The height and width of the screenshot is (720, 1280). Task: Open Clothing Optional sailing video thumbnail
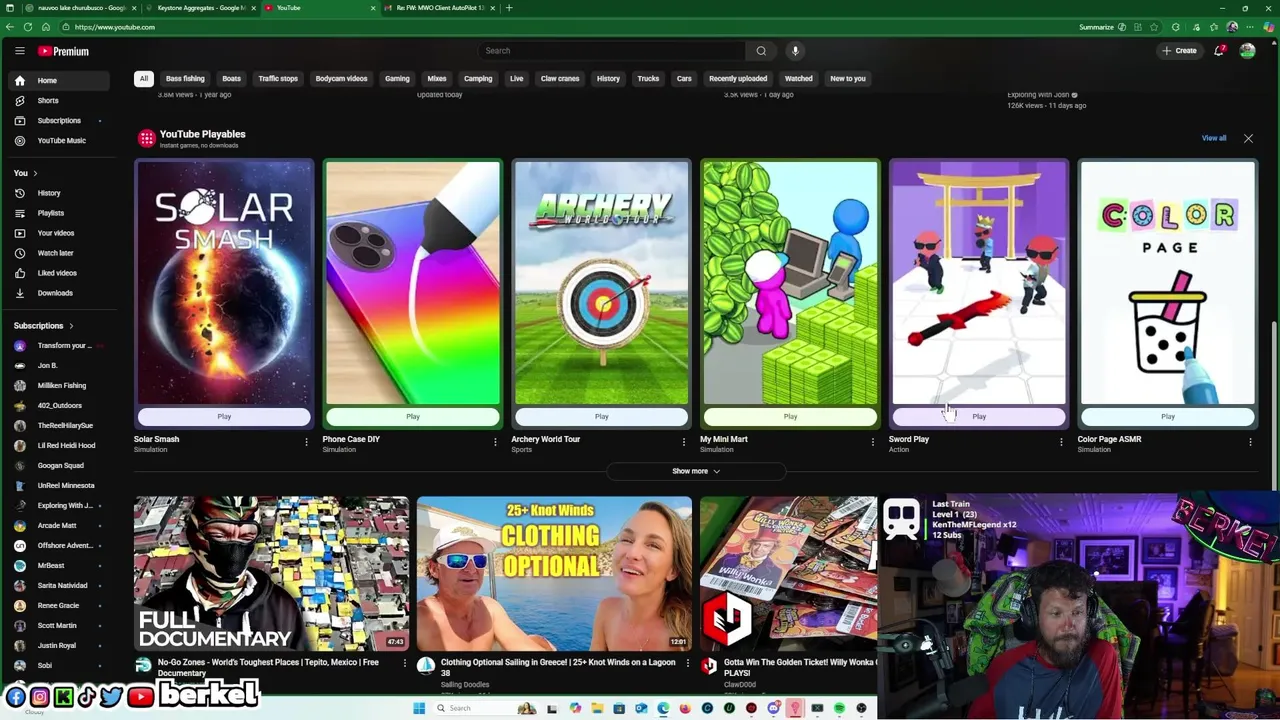click(554, 573)
